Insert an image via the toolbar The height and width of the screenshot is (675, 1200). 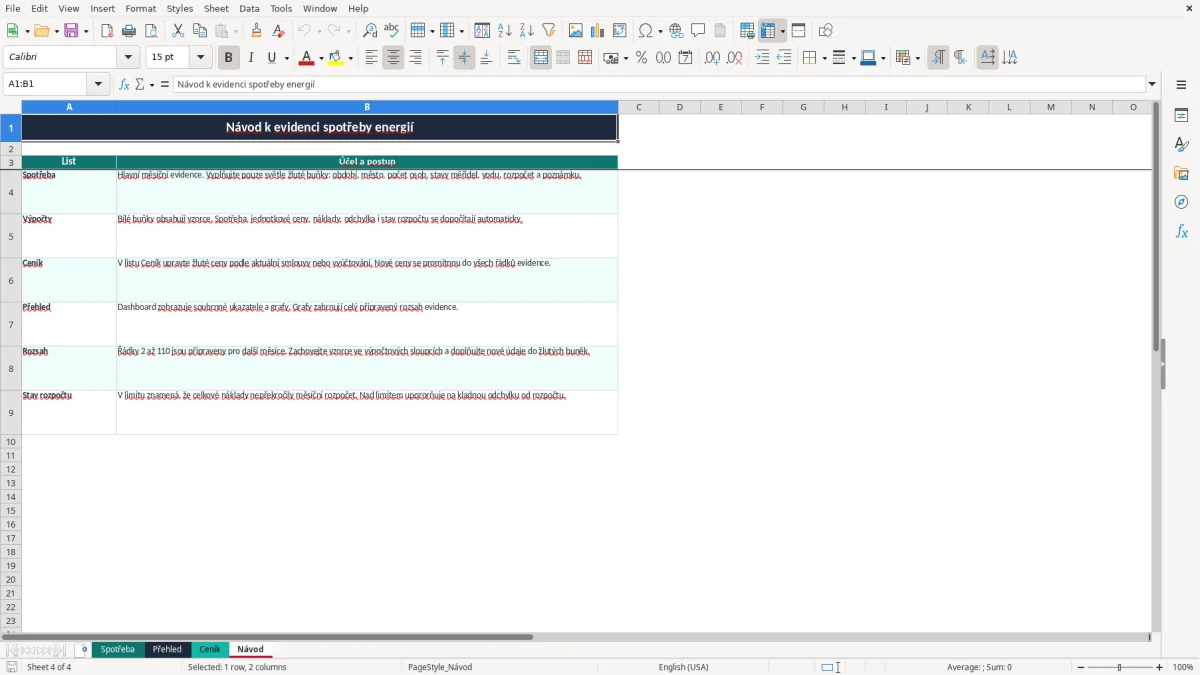click(576, 31)
